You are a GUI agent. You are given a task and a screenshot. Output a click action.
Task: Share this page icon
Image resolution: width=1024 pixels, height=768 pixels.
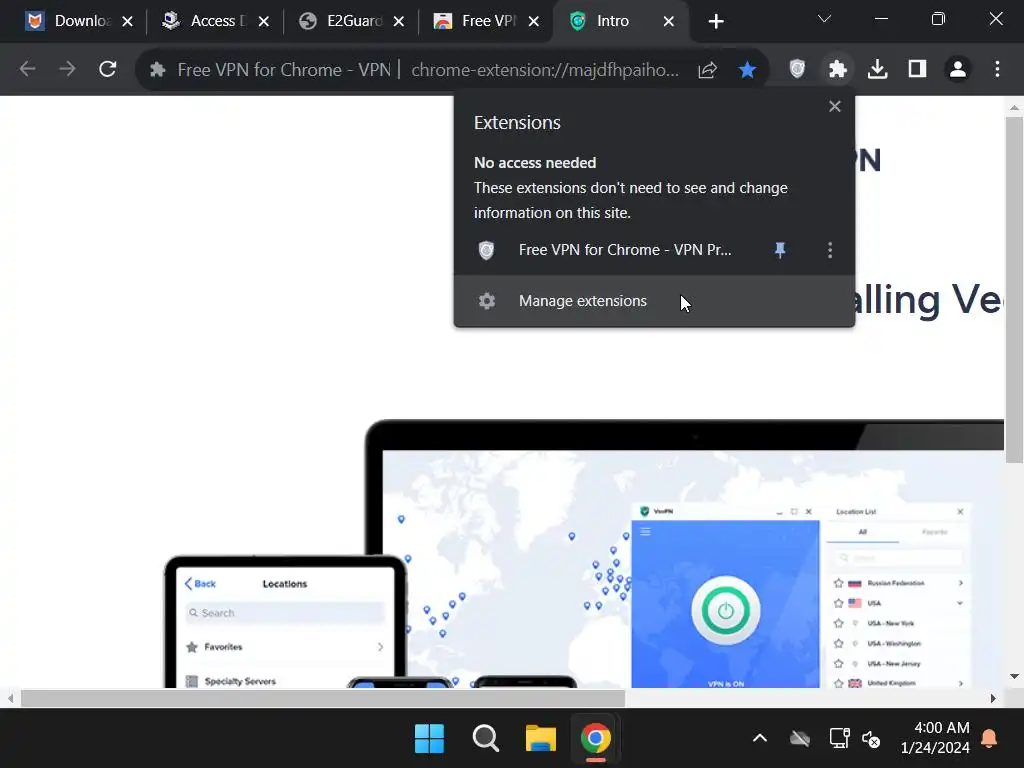click(x=707, y=69)
